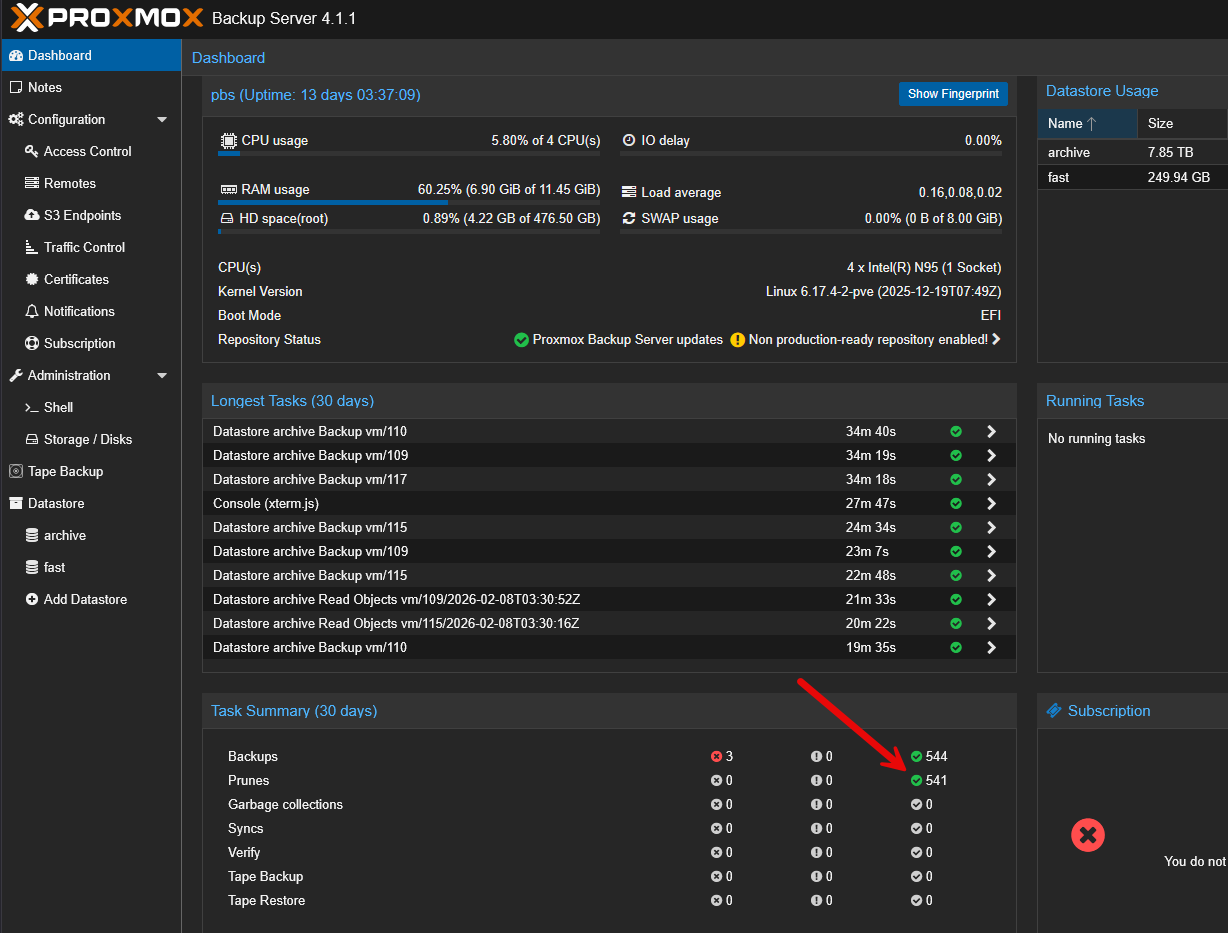Click the Show Fingerprint button
The height and width of the screenshot is (933, 1228).
[x=953, y=93]
